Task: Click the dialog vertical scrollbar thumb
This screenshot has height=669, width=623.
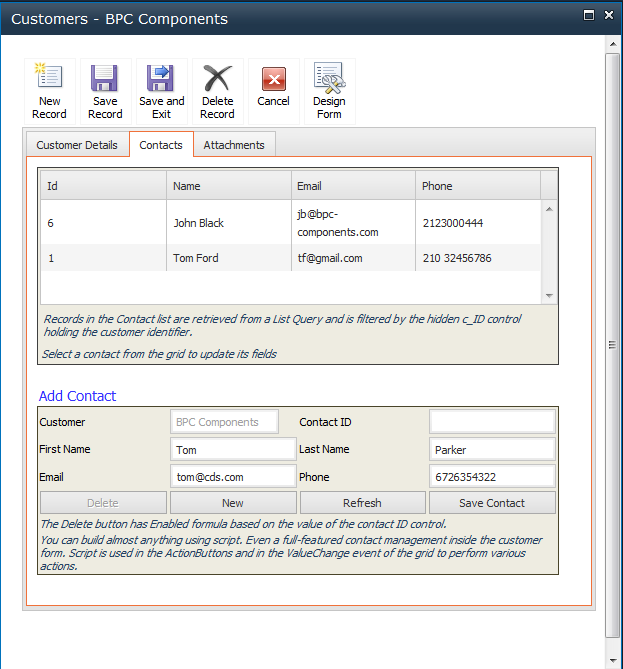Action: tap(613, 346)
